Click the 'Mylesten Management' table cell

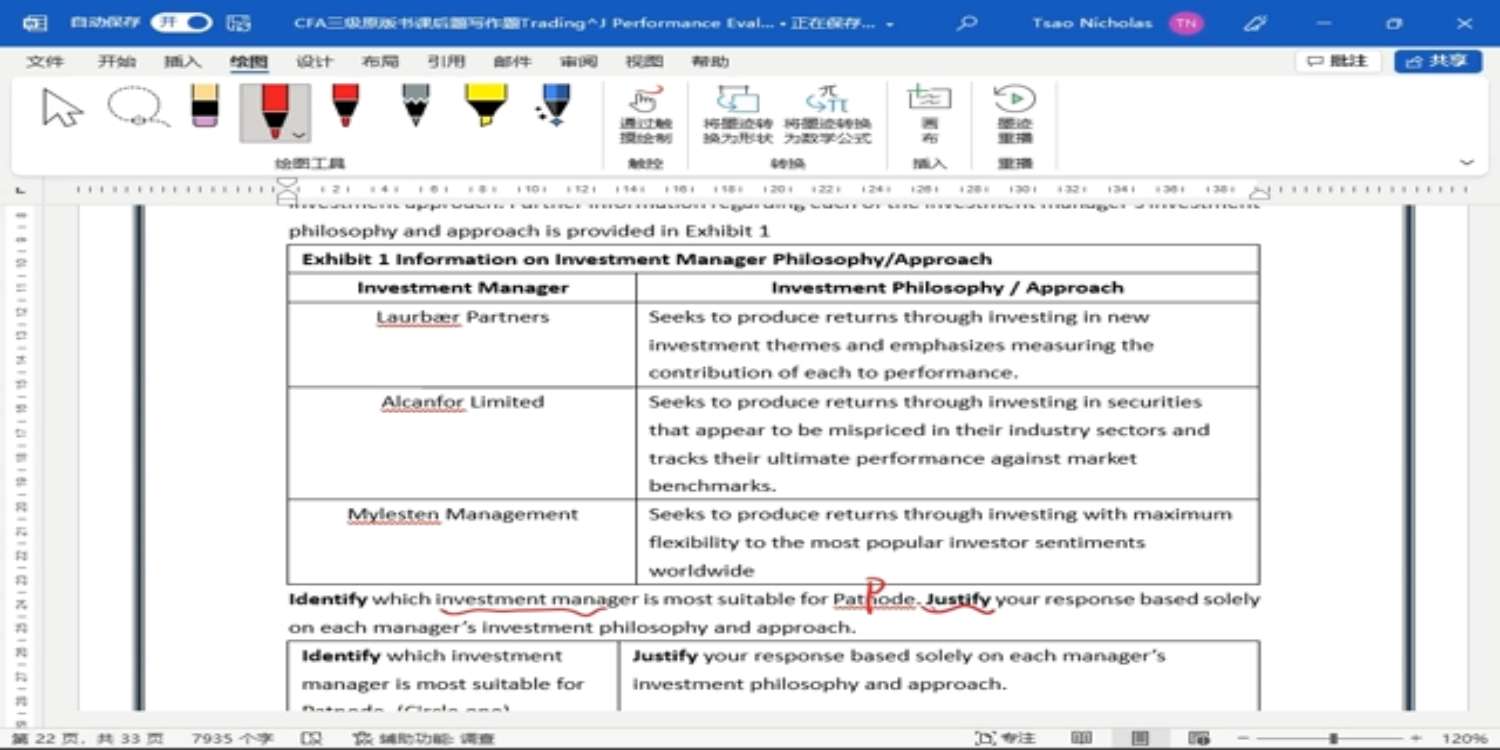click(462, 542)
